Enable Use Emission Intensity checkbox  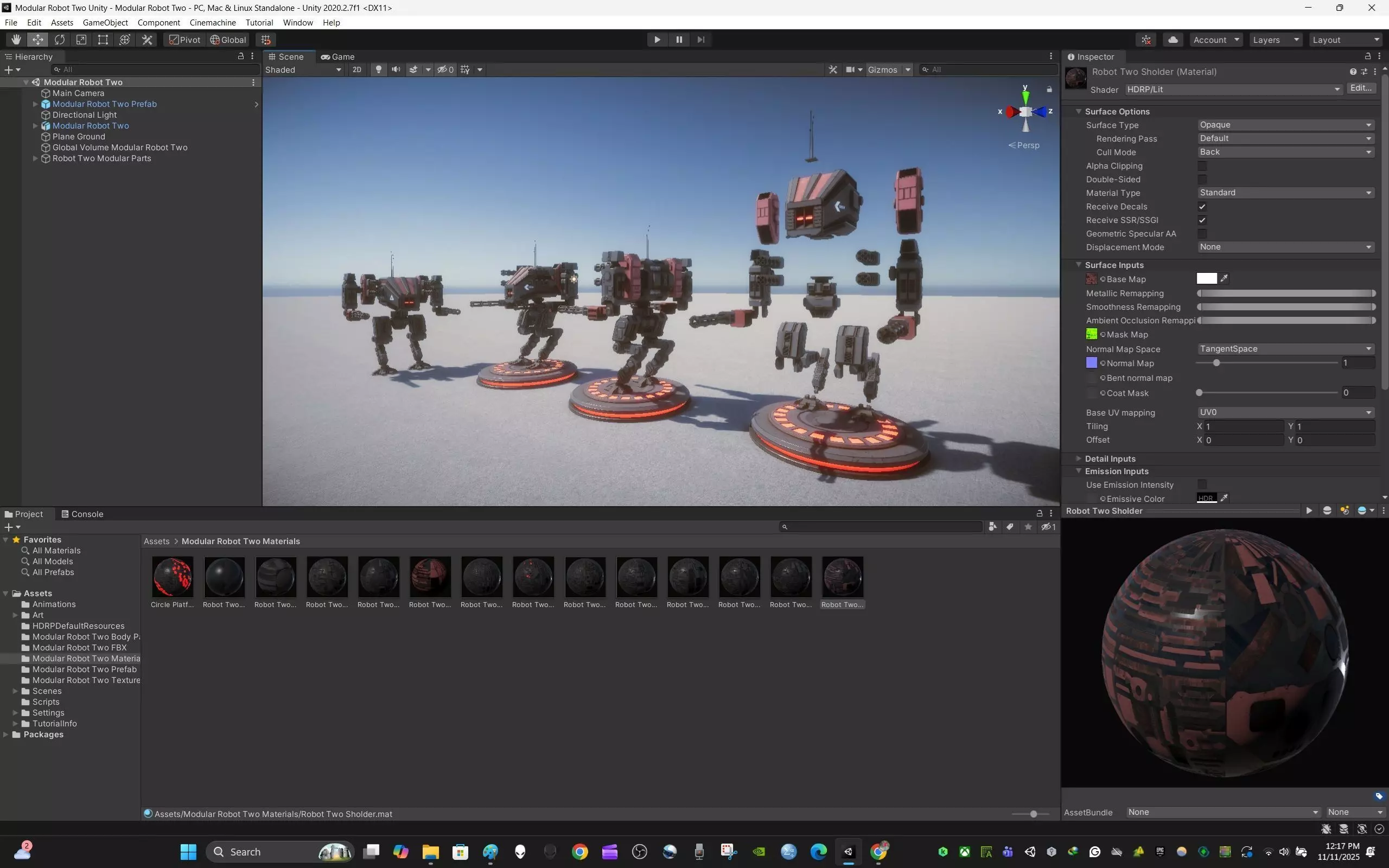[x=1202, y=484]
